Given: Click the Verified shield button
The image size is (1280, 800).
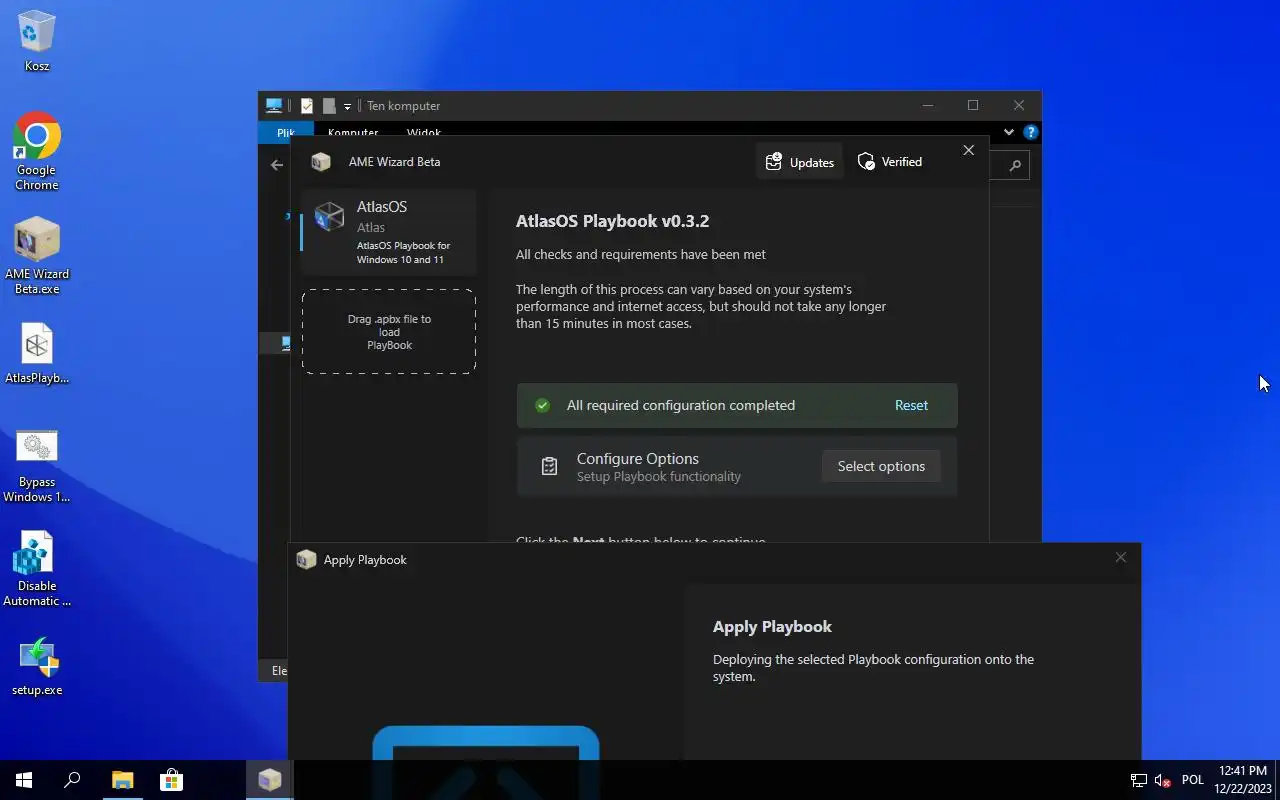Looking at the screenshot, I should point(890,162).
